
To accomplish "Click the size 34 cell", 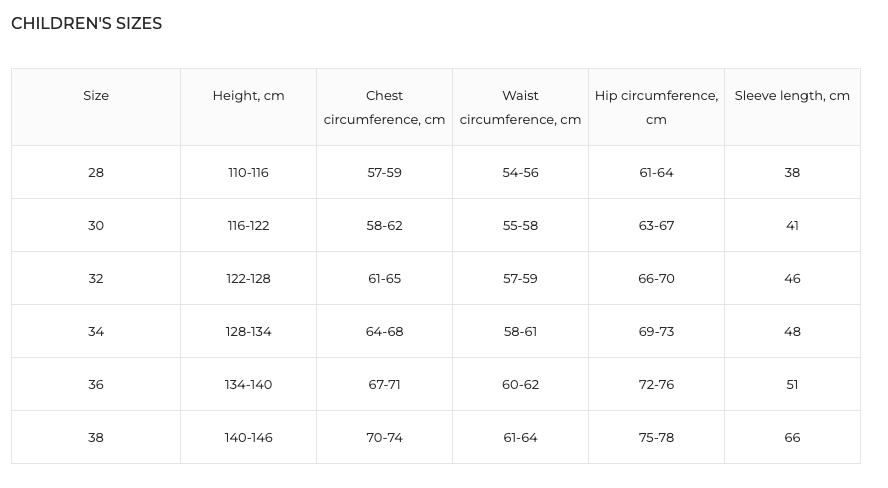I will point(96,332).
